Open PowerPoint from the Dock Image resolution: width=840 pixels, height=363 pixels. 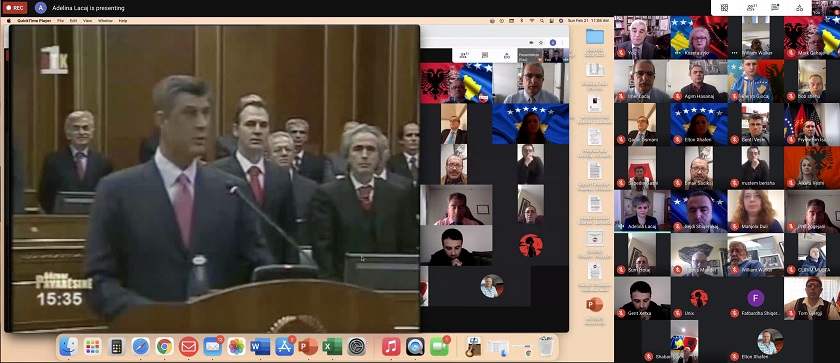[x=308, y=347]
